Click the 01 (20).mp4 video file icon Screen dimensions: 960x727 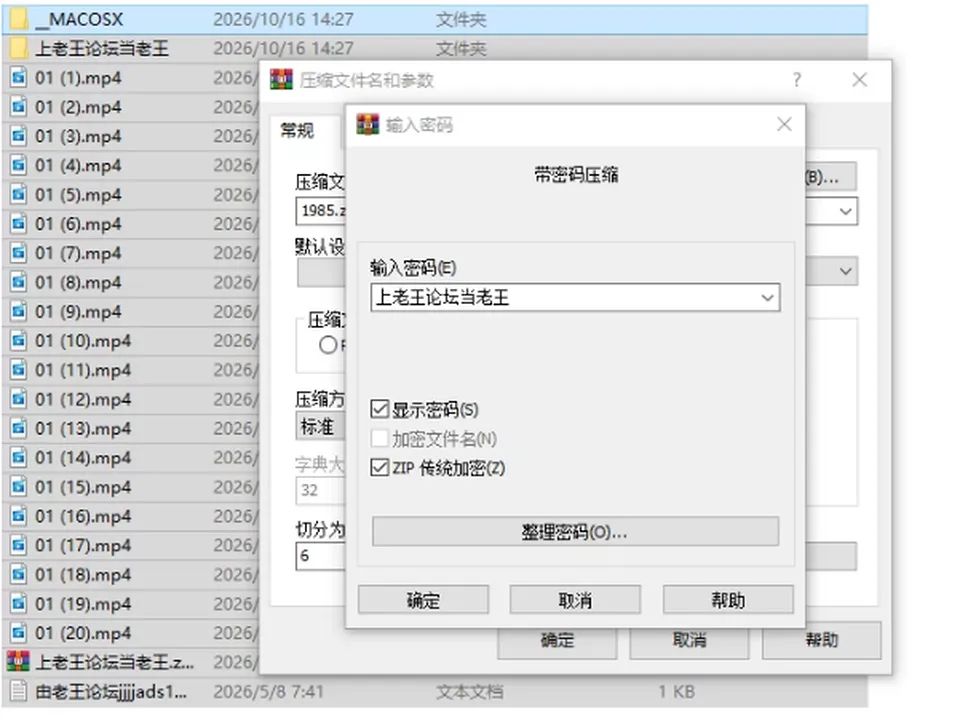pyautogui.click(x=19, y=633)
